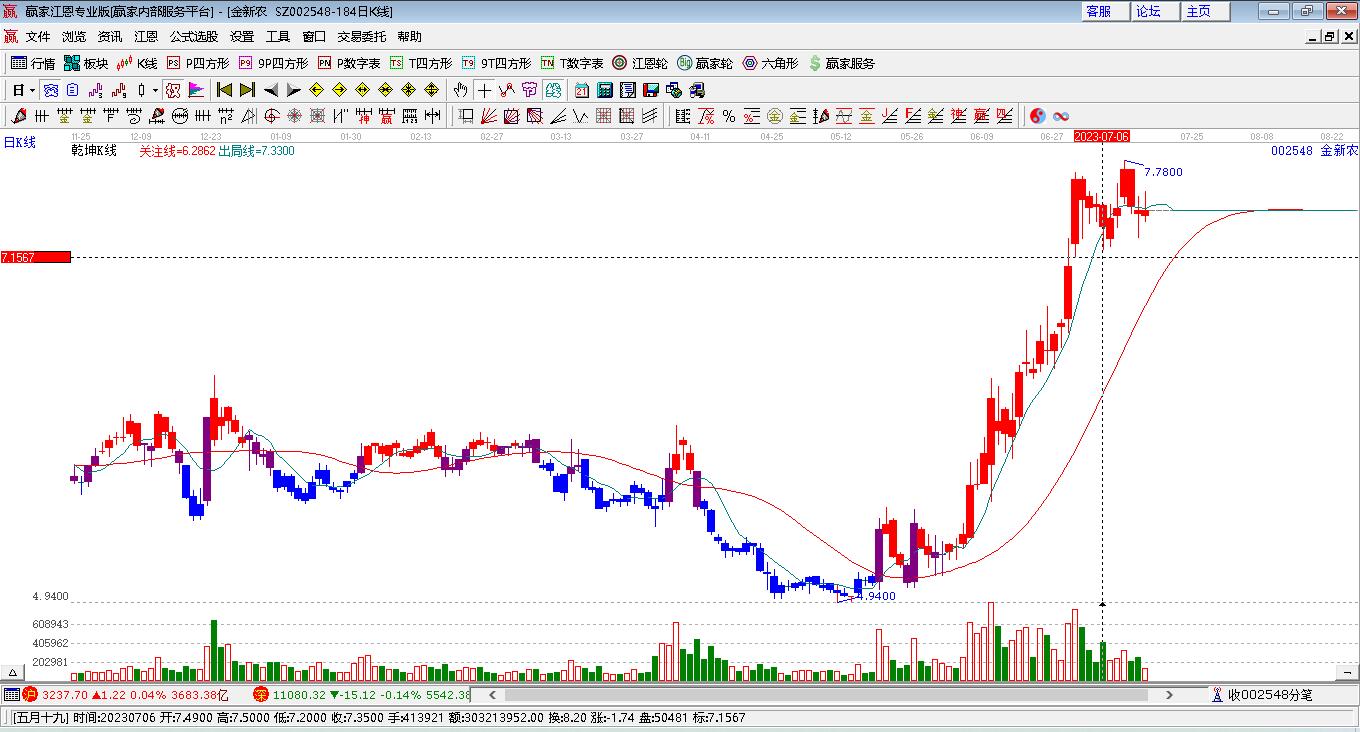Viewport: 1360px width, 732px height.
Task: Open the 设置 menu
Action: [242, 37]
